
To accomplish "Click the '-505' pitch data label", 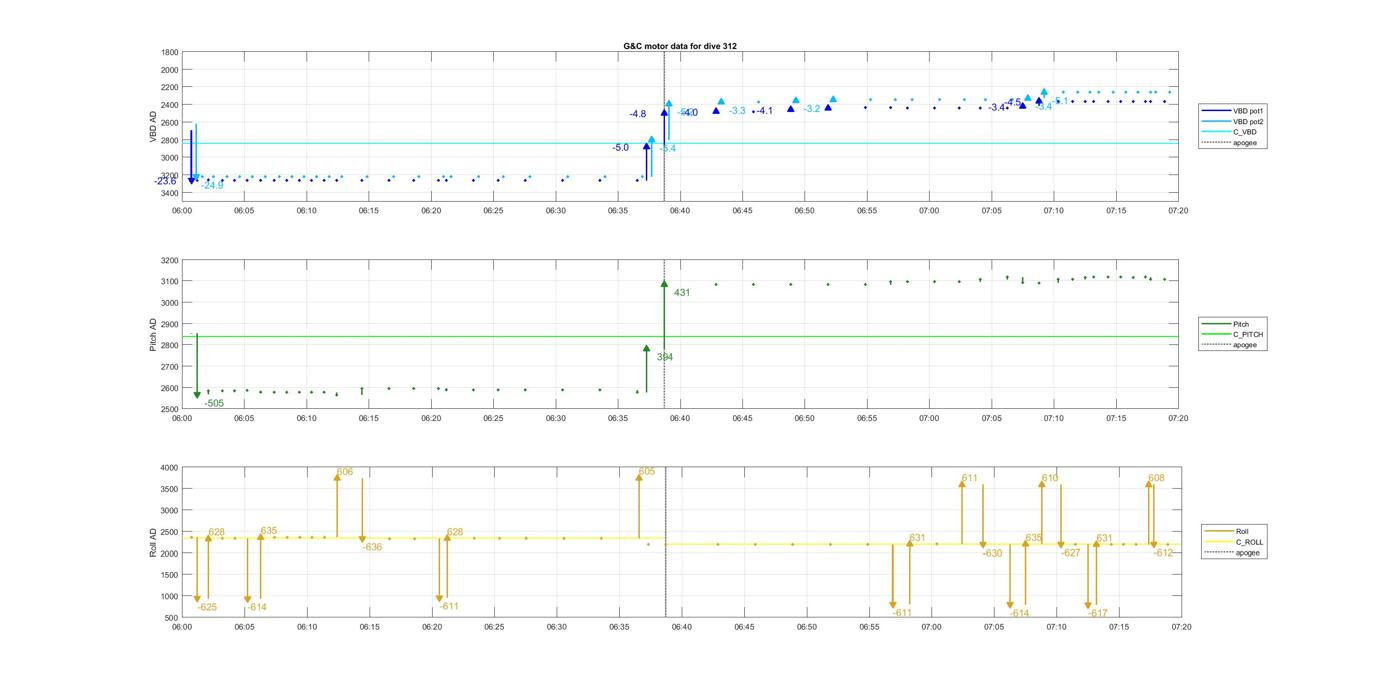I will (x=214, y=403).
